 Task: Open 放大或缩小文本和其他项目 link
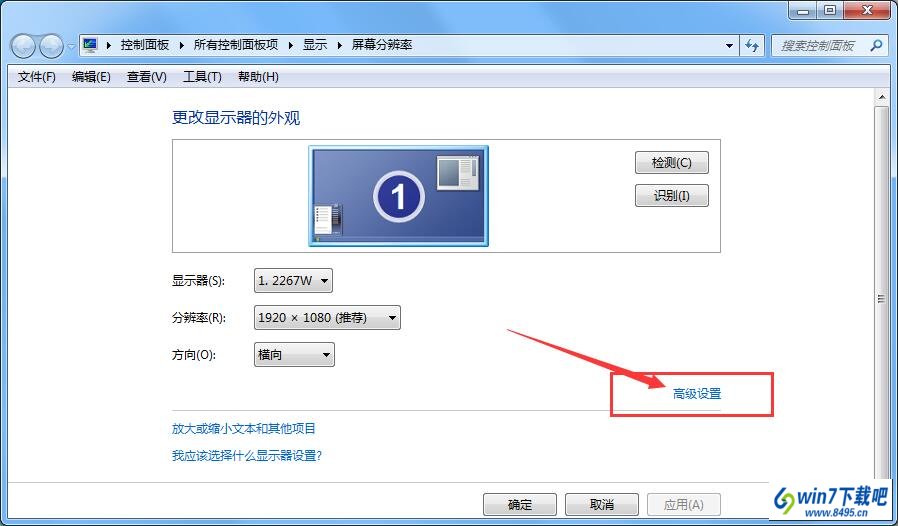click(x=244, y=428)
